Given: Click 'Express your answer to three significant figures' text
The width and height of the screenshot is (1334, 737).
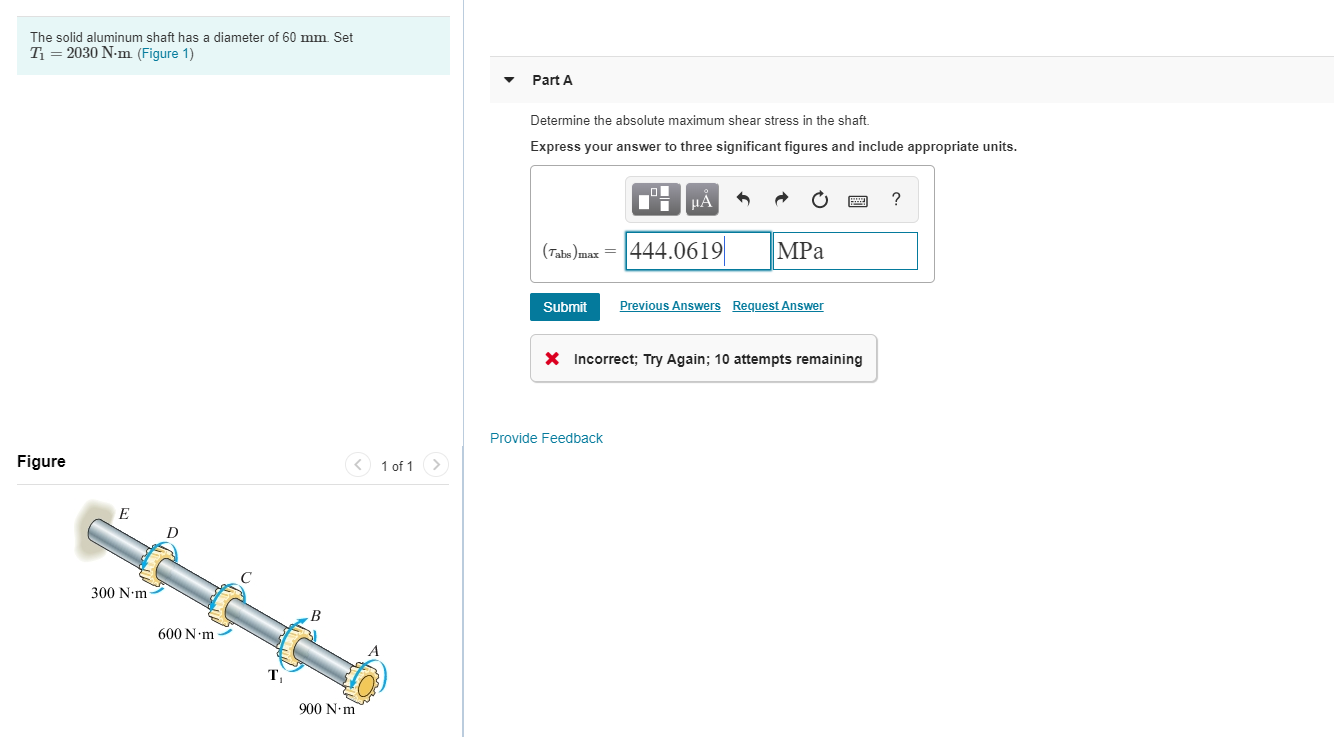Looking at the screenshot, I should point(773,147).
